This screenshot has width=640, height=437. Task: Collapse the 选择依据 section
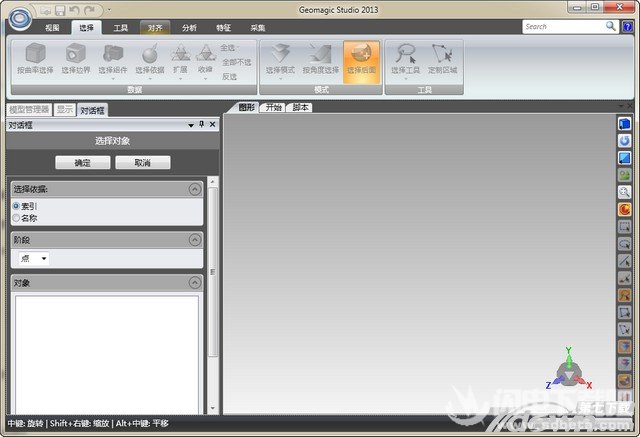coord(195,189)
